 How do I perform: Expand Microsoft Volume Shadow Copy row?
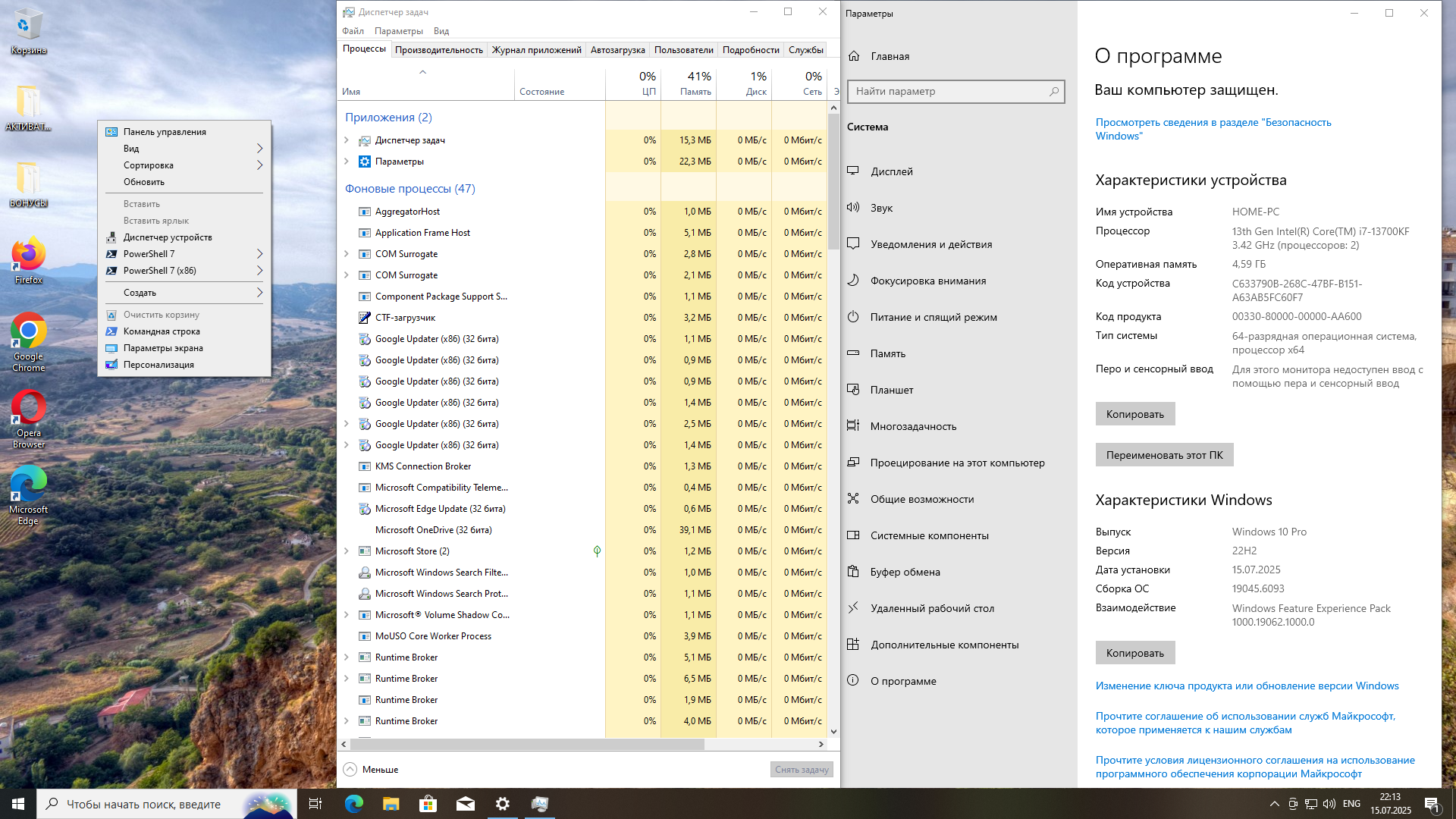(x=347, y=615)
